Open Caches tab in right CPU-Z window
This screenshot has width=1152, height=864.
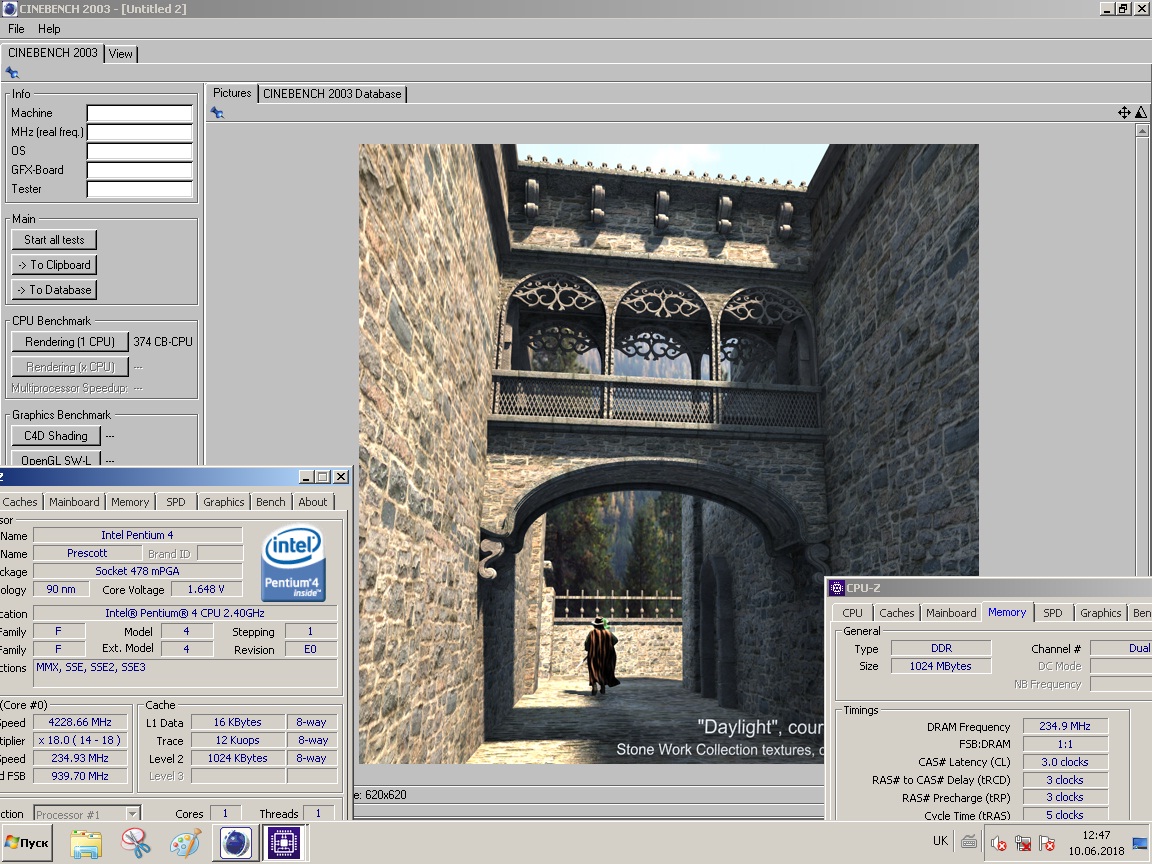[897, 613]
